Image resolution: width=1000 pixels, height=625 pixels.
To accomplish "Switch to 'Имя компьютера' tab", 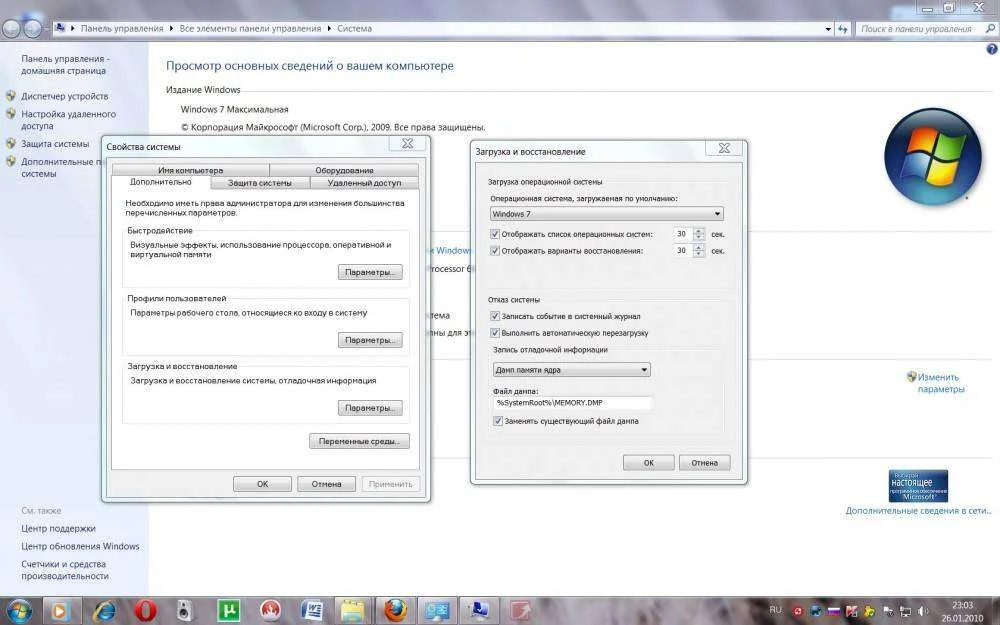I will (x=191, y=170).
